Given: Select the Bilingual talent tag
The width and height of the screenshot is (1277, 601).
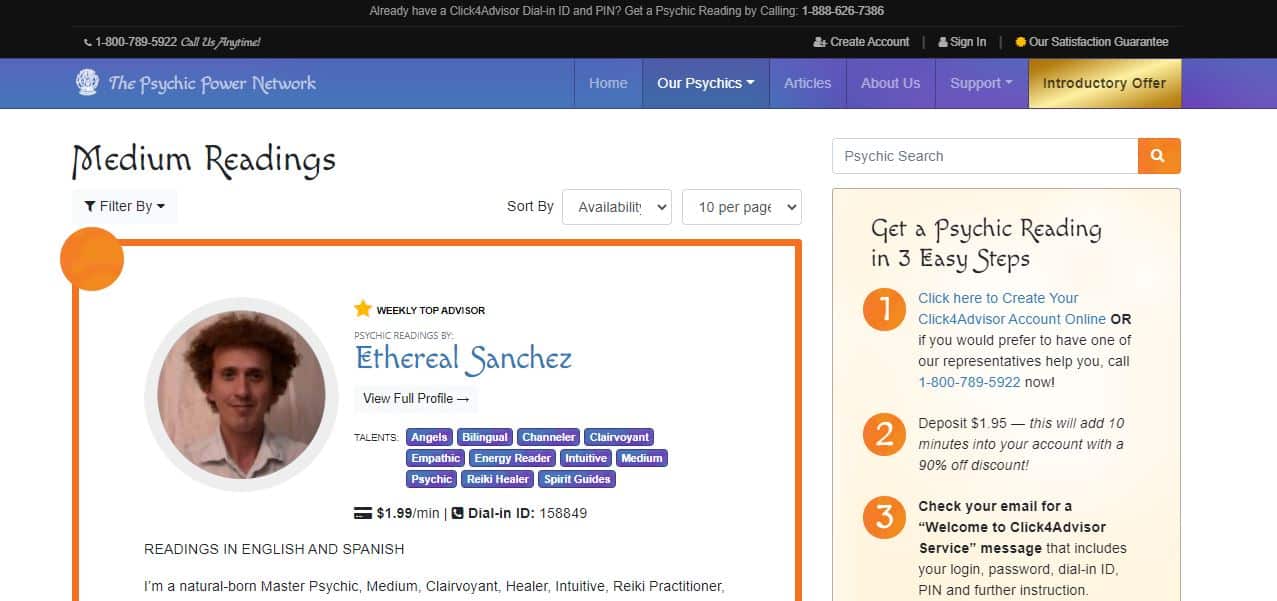Looking at the screenshot, I should coord(485,437).
